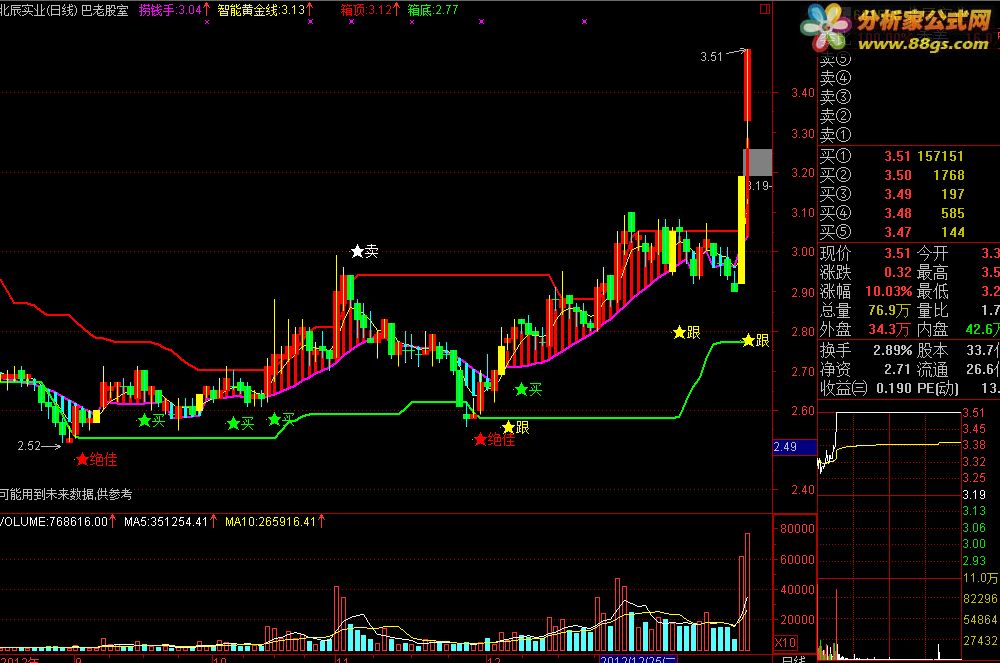Click the 2.52 low price annotation
The height and width of the screenshot is (663, 1000).
click(x=29, y=446)
